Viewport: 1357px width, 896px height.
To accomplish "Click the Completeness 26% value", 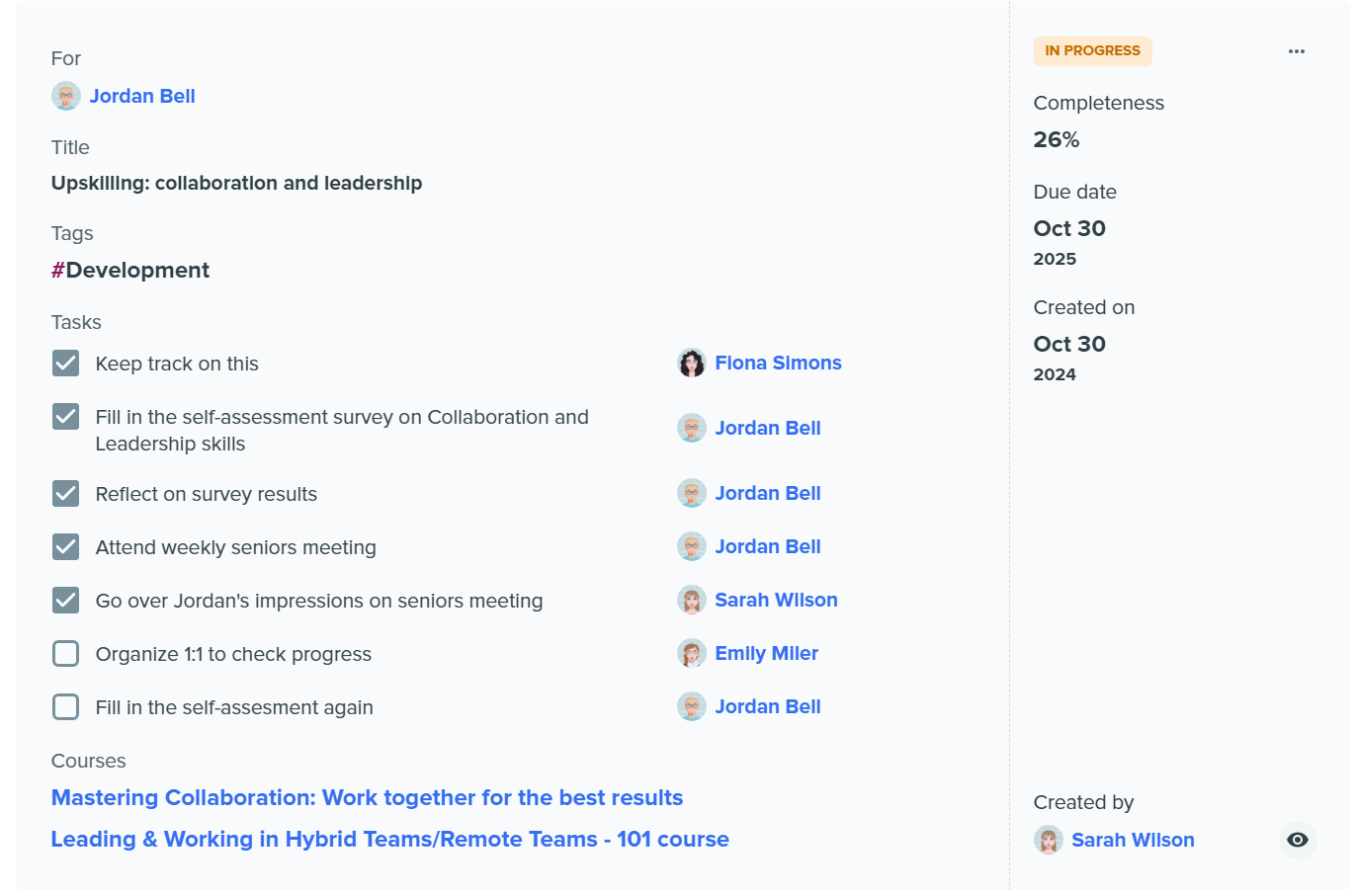I will (1056, 139).
